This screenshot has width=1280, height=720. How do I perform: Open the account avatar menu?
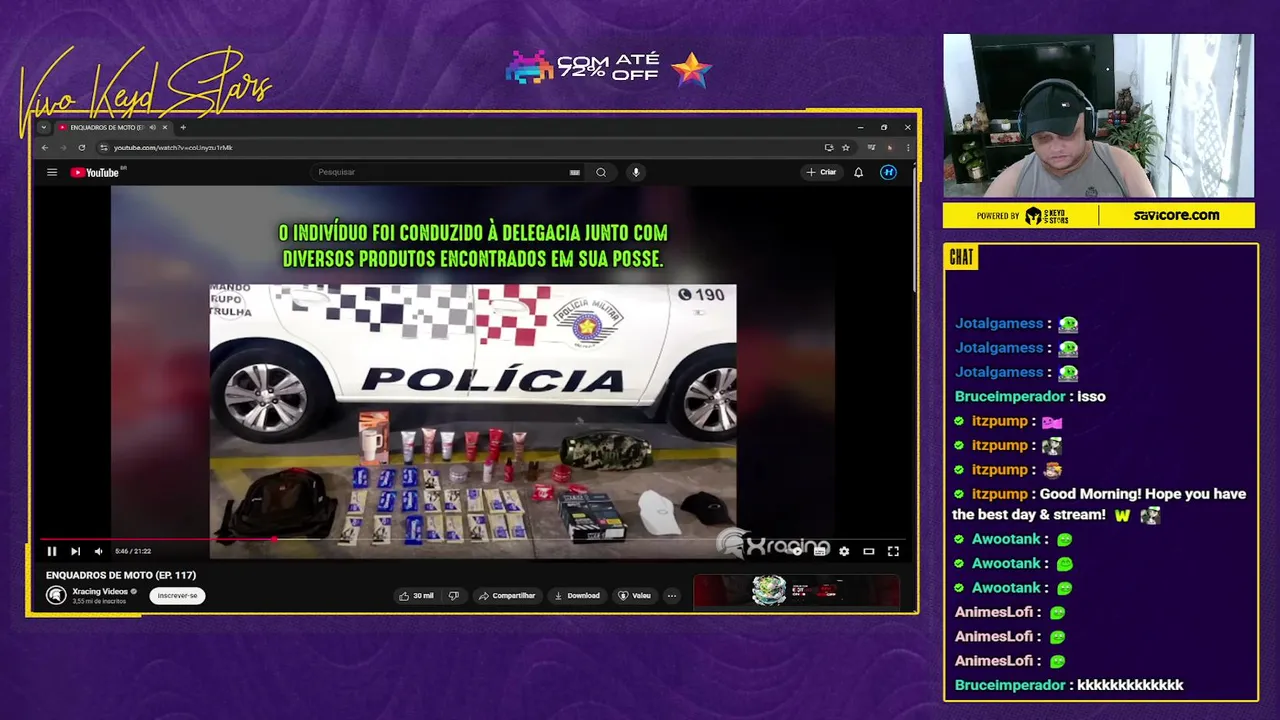(x=888, y=172)
